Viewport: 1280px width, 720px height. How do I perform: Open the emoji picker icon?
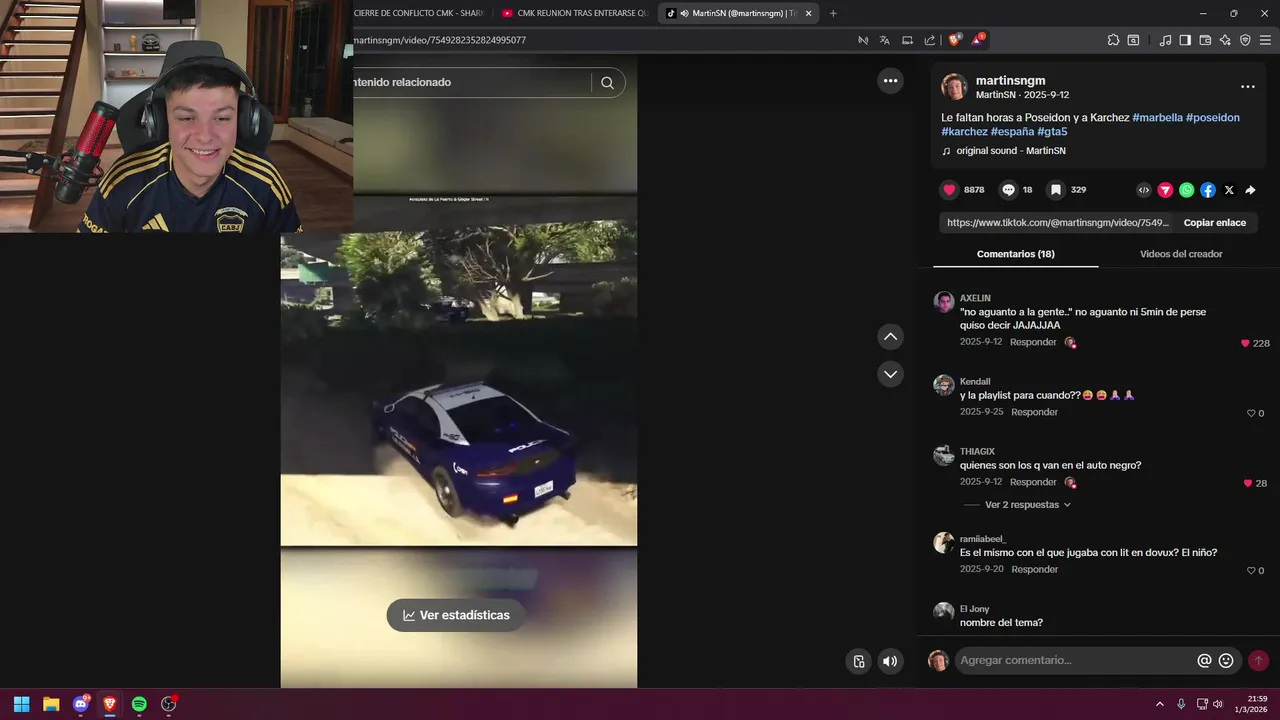coord(1226,661)
